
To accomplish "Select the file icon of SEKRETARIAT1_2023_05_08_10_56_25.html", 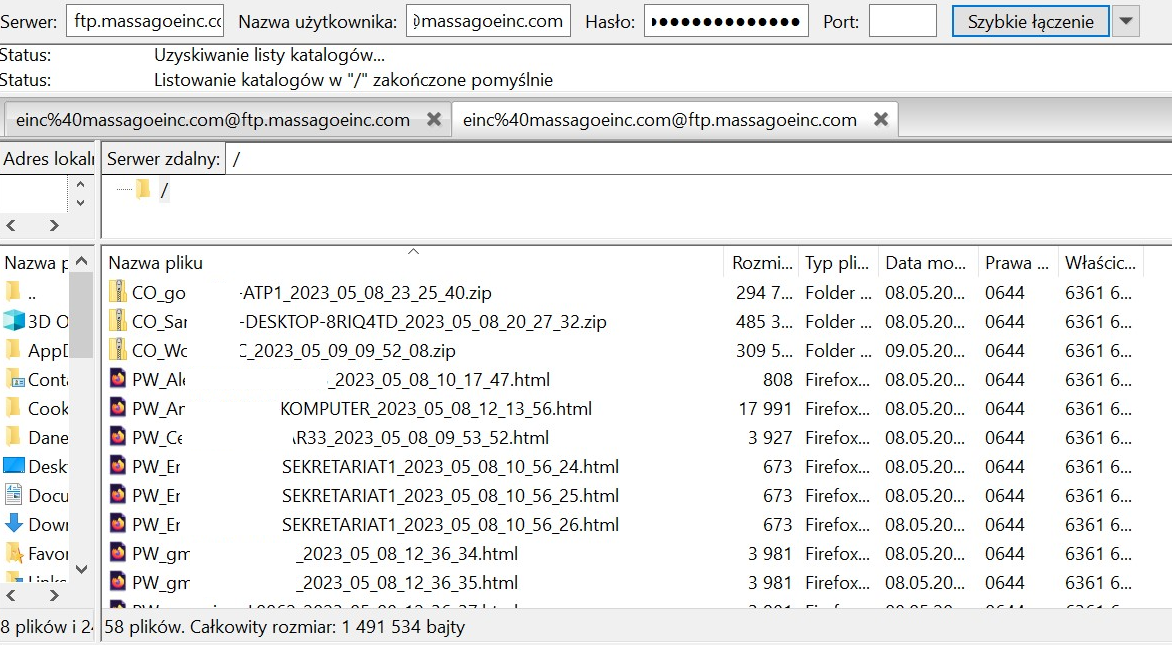I will pos(117,496).
